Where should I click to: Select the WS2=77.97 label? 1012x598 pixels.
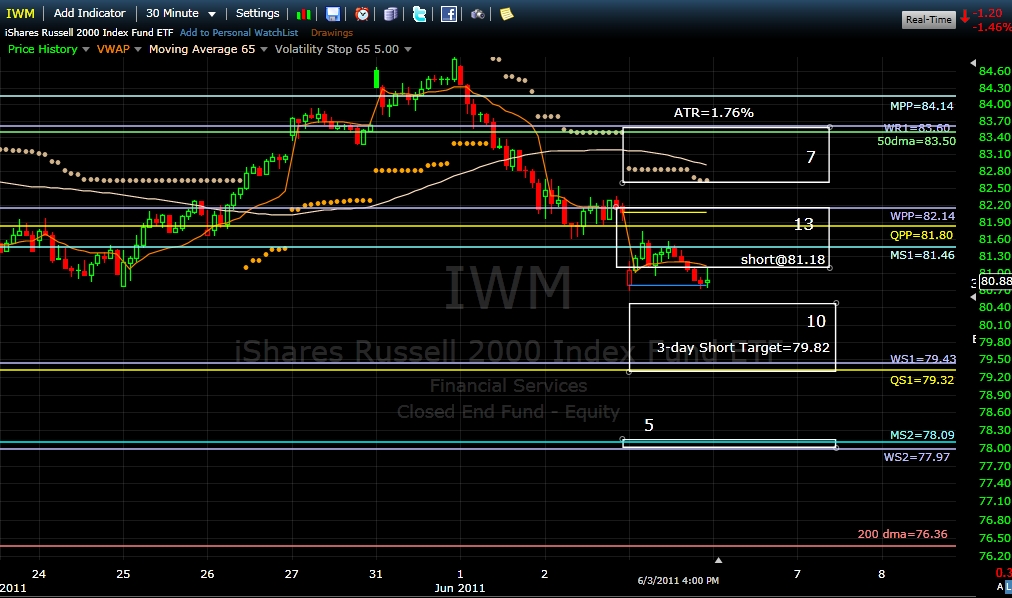pyautogui.click(x=916, y=457)
